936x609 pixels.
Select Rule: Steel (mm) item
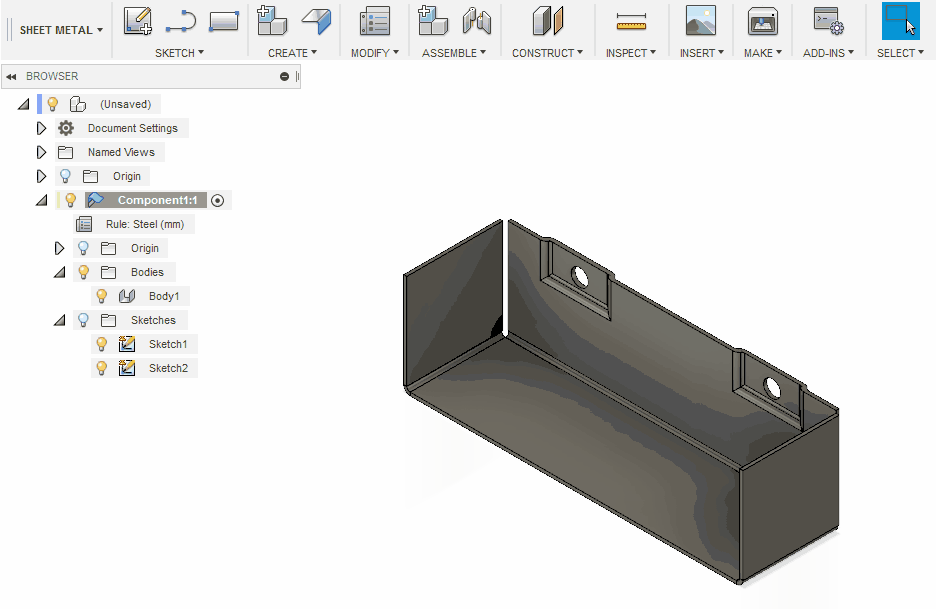[143, 224]
